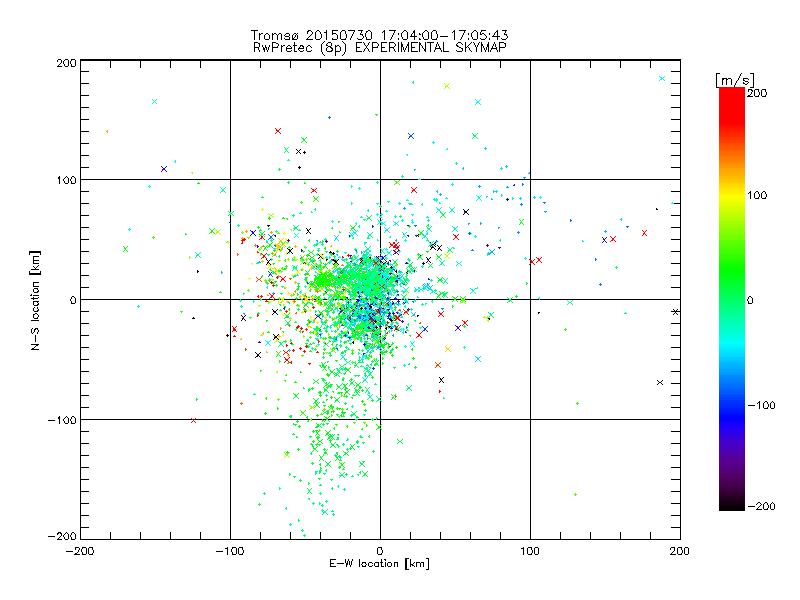Click the colorbar -200 tick label

coord(761,507)
